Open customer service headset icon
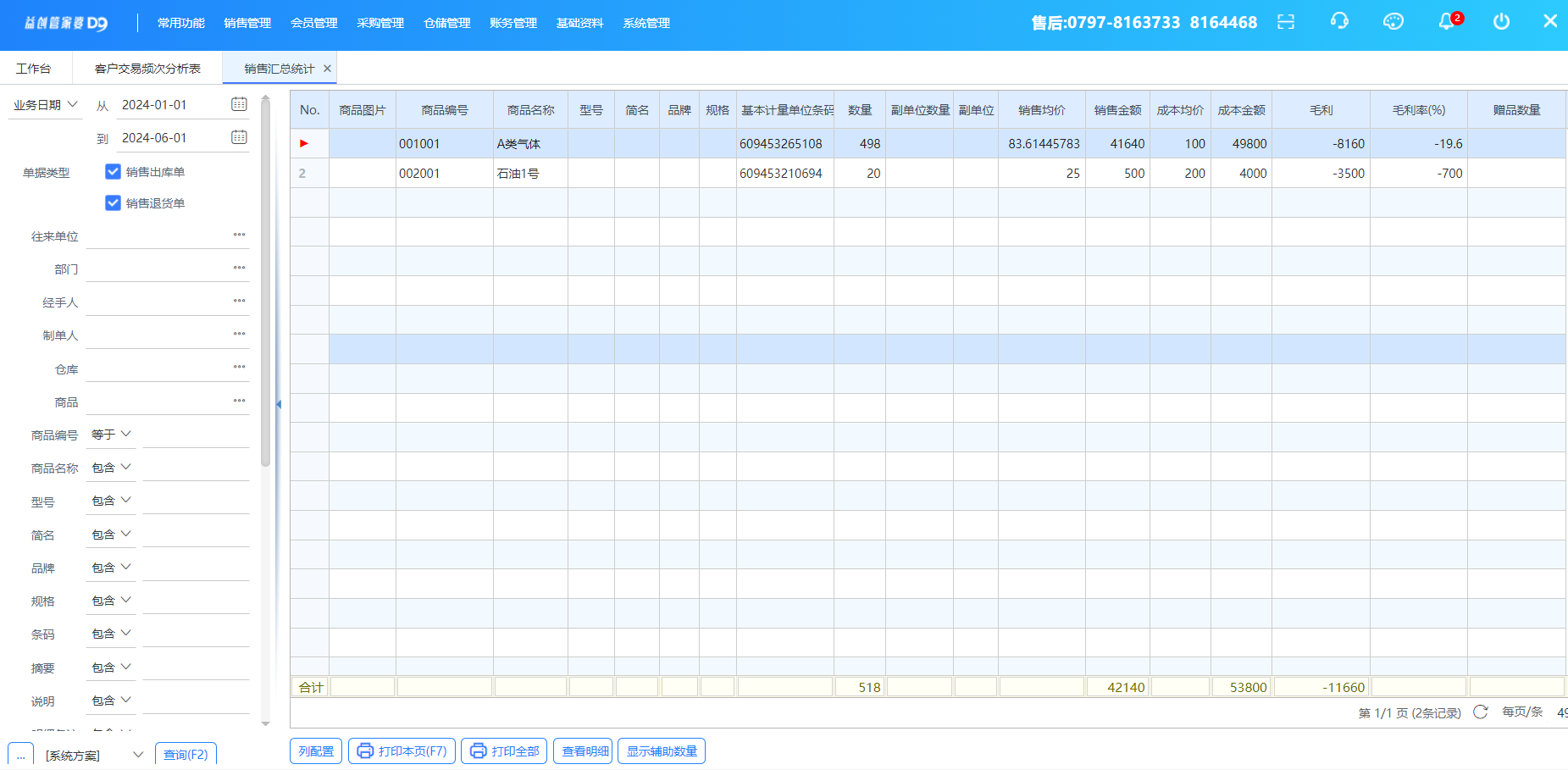The width and height of the screenshot is (1568, 770). [1339, 21]
